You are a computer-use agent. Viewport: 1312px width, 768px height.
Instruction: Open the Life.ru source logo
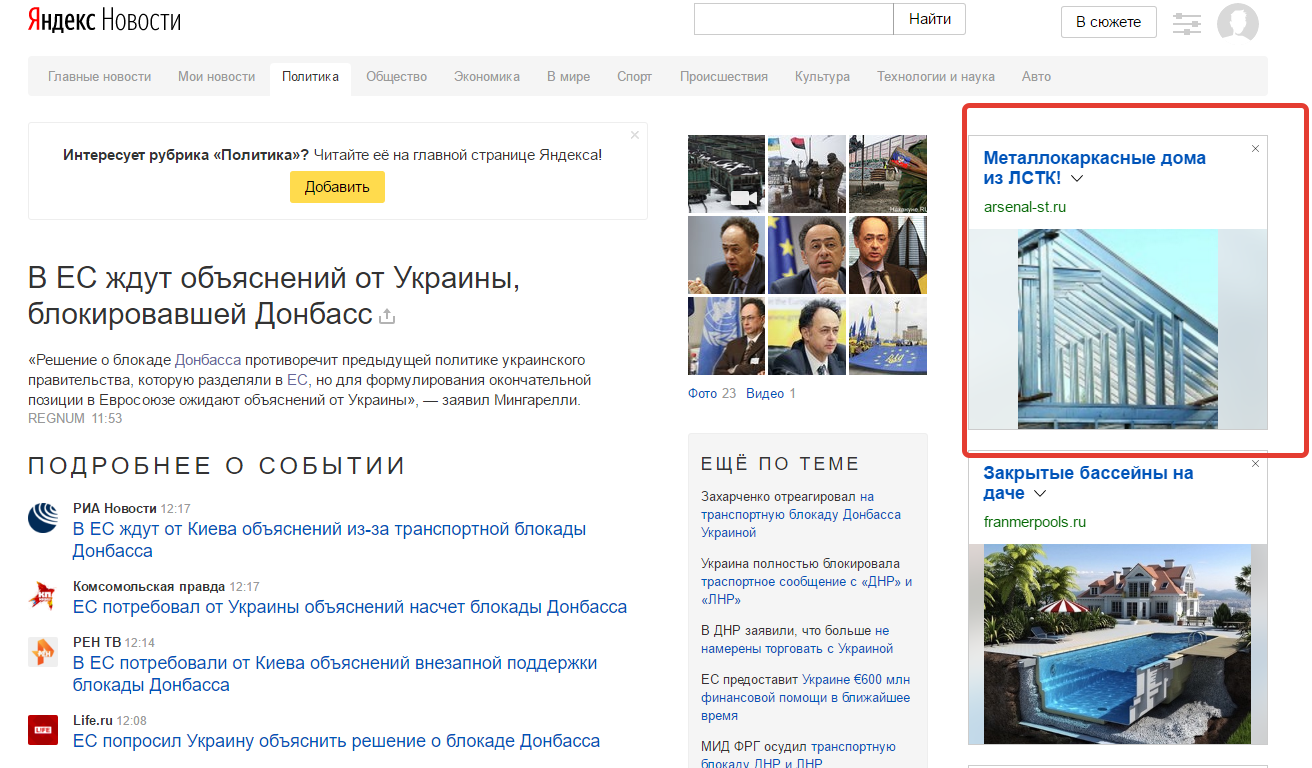(x=43, y=730)
